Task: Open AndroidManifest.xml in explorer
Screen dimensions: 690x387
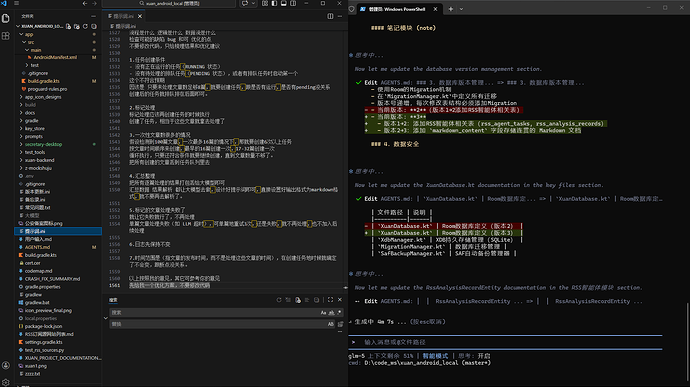Action: (55, 57)
